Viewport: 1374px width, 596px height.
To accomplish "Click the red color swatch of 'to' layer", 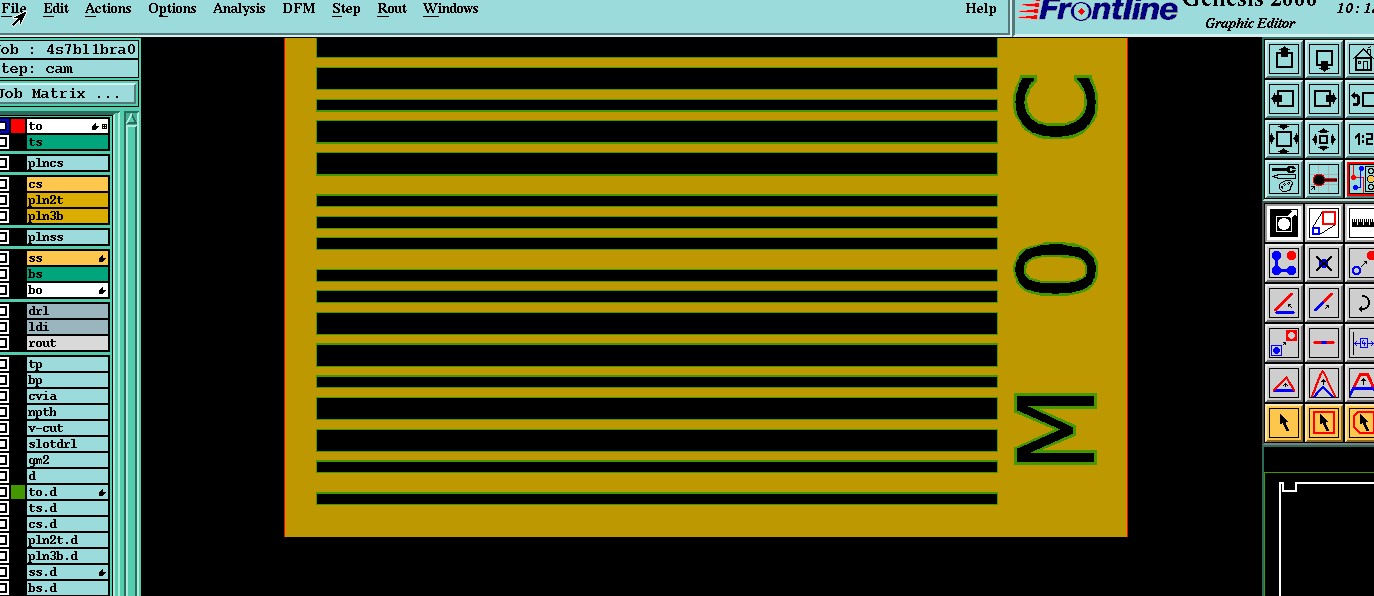I will [18, 126].
